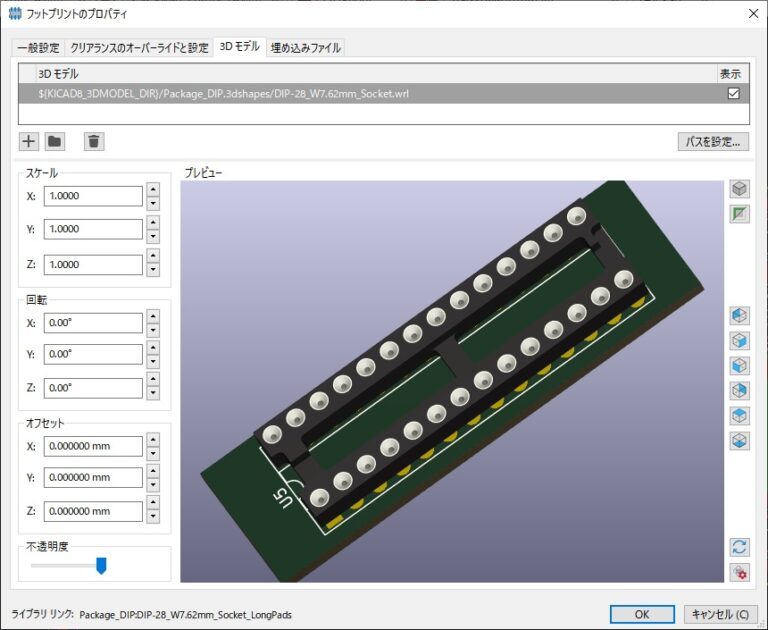Open the 埋め込みファイル tab
This screenshot has height=630, width=768.
(306, 48)
